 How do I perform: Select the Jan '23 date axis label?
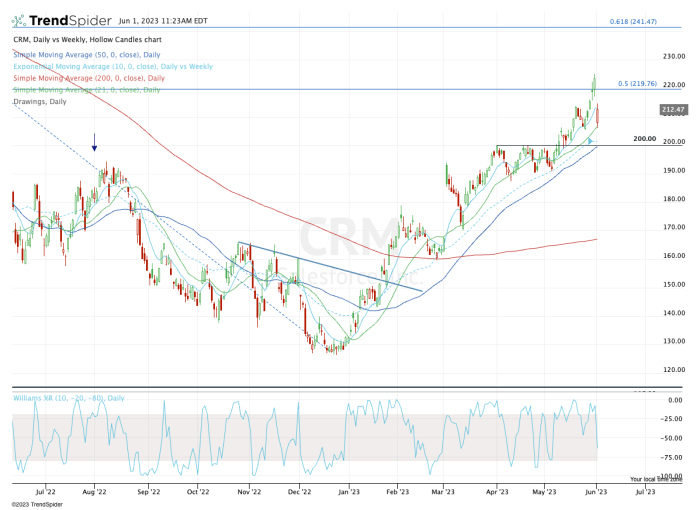pyautogui.click(x=349, y=492)
